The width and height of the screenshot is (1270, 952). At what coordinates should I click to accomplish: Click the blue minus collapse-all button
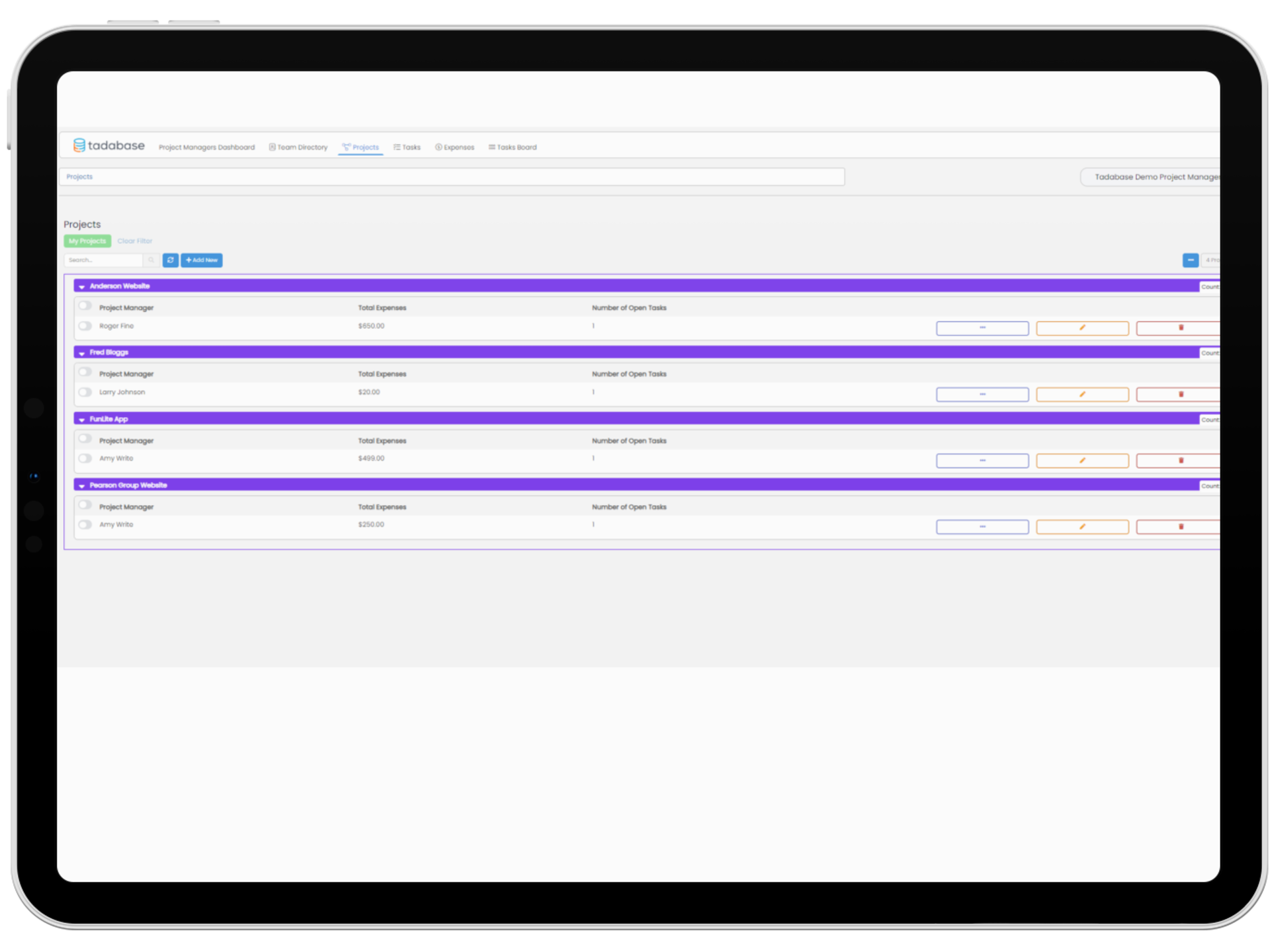[1191, 260]
